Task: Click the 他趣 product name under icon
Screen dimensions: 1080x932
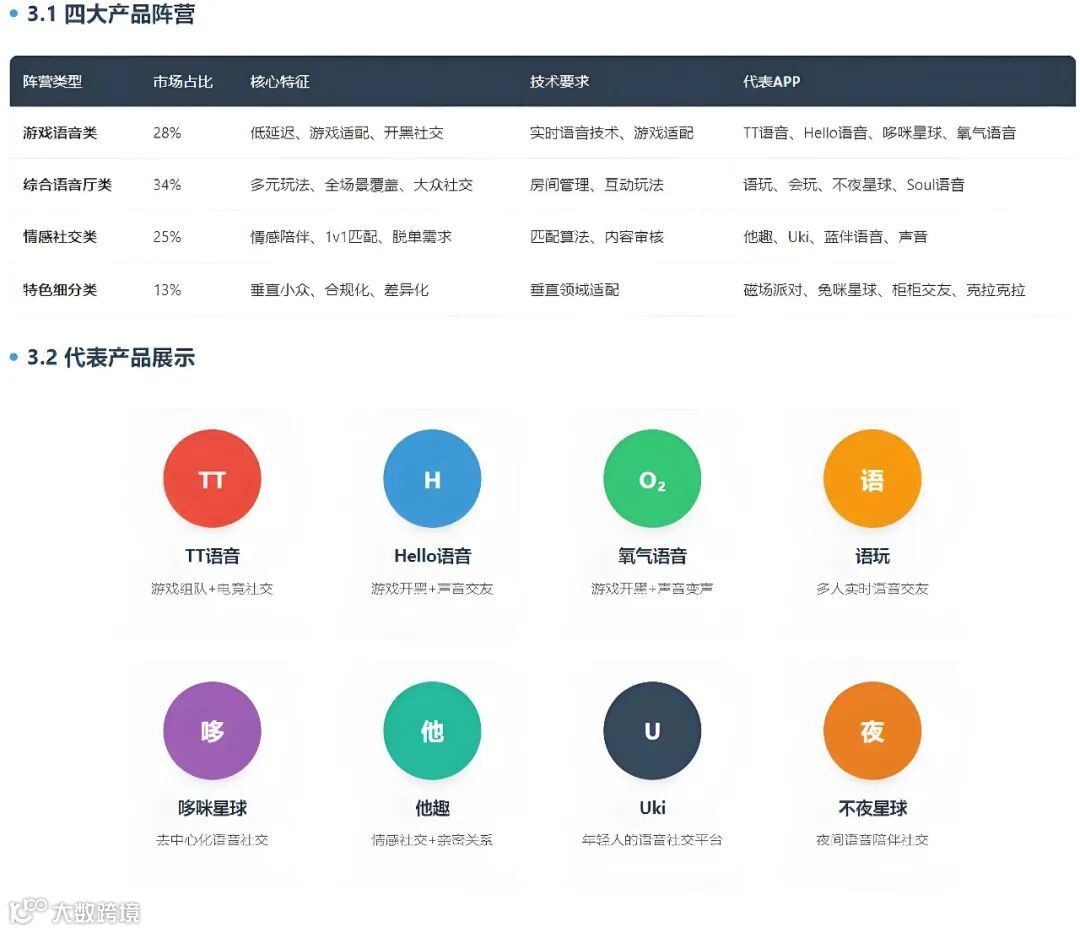Action: (x=433, y=808)
